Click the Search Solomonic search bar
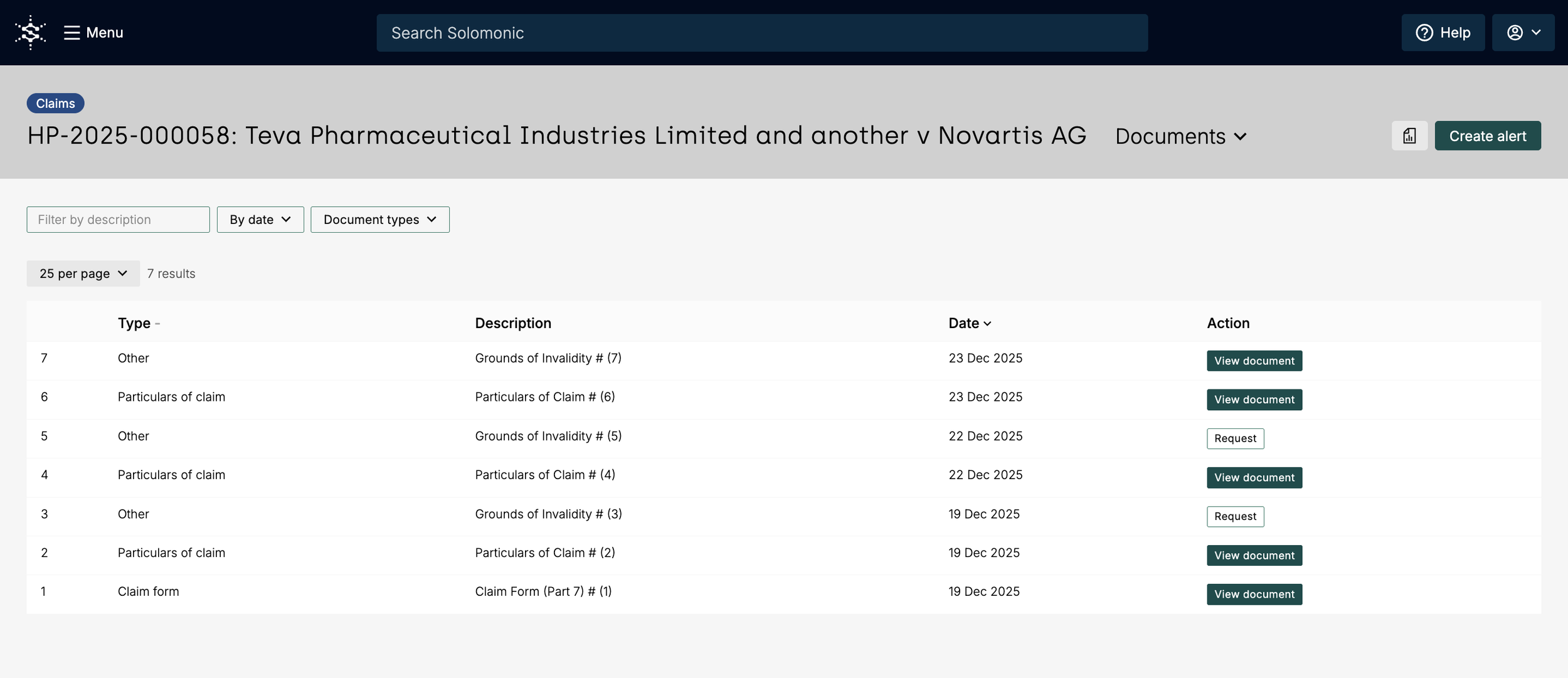The height and width of the screenshot is (678, 1568). point(761,33)
